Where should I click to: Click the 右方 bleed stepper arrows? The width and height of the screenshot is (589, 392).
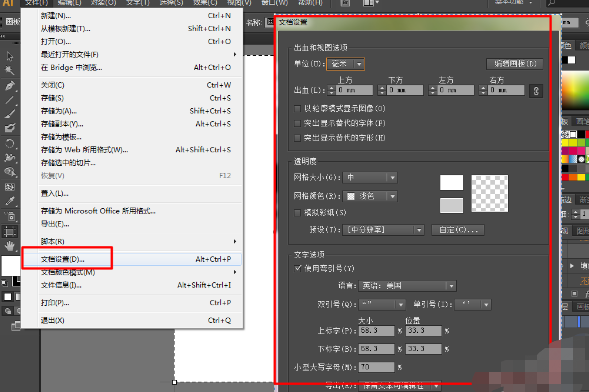pyautogui.click(x=483, y=90)
